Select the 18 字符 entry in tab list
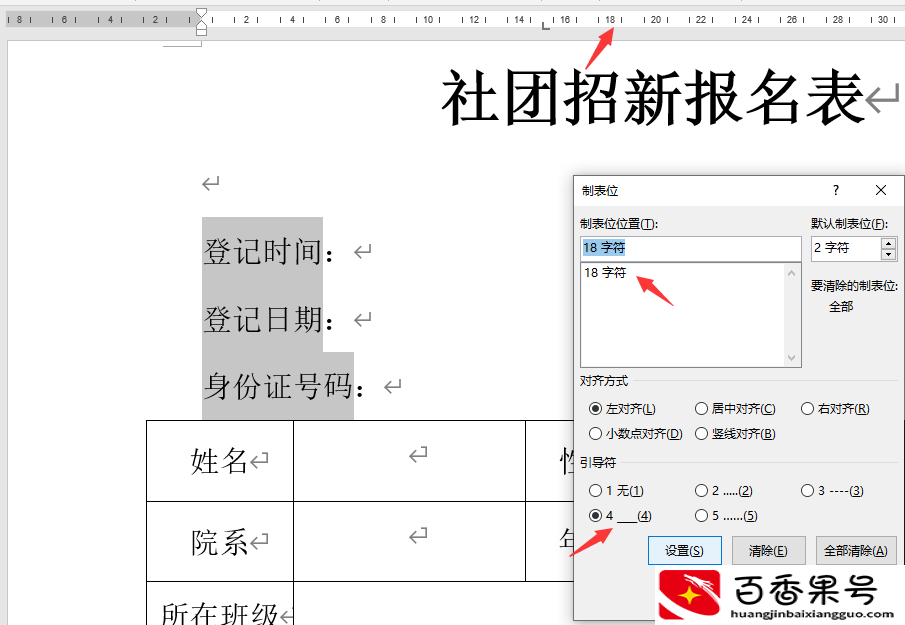 (605, 272)
